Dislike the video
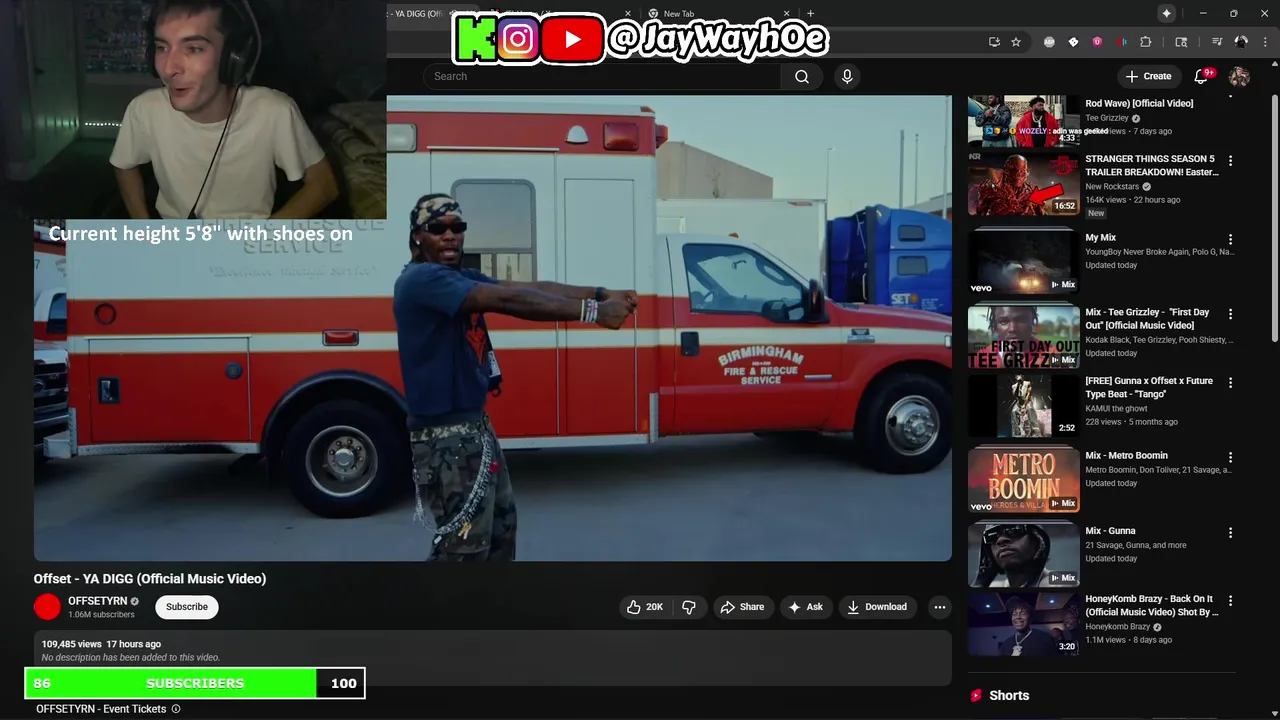This screenshot has width=1280, height=720. click(x=689, y=607)
